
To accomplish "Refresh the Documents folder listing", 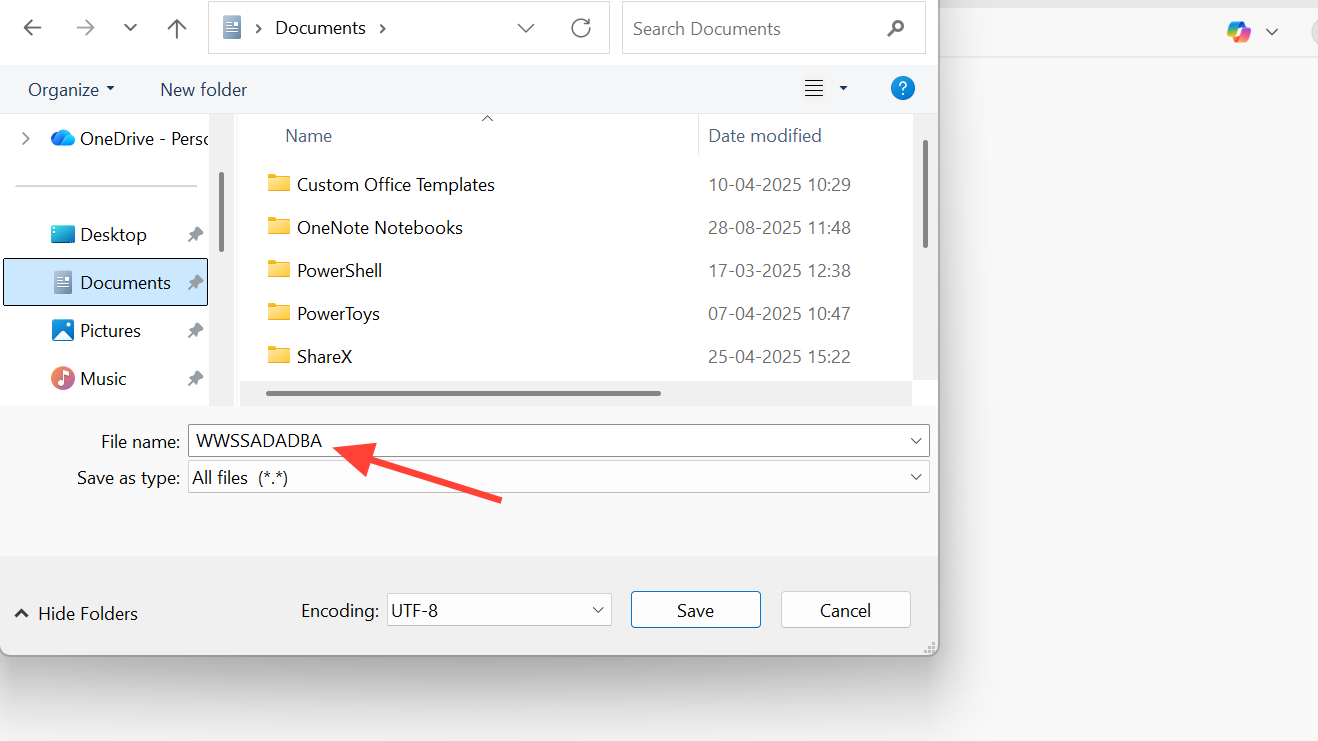I will (x=581, y=28).
